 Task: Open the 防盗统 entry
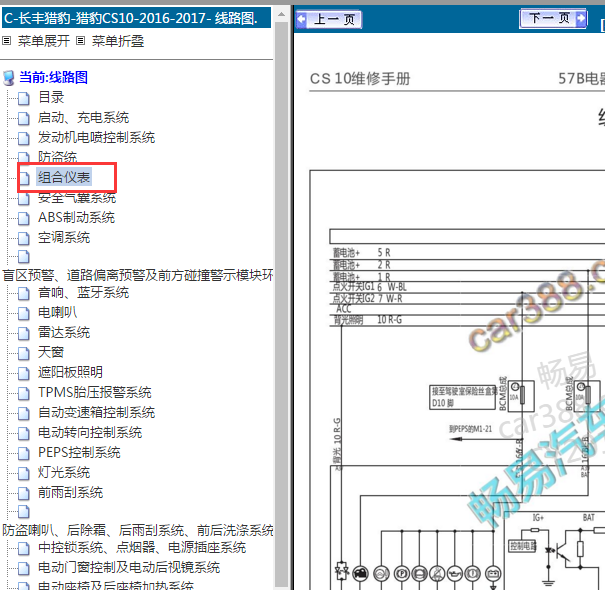pyautogui.click(x=57, y=157)
